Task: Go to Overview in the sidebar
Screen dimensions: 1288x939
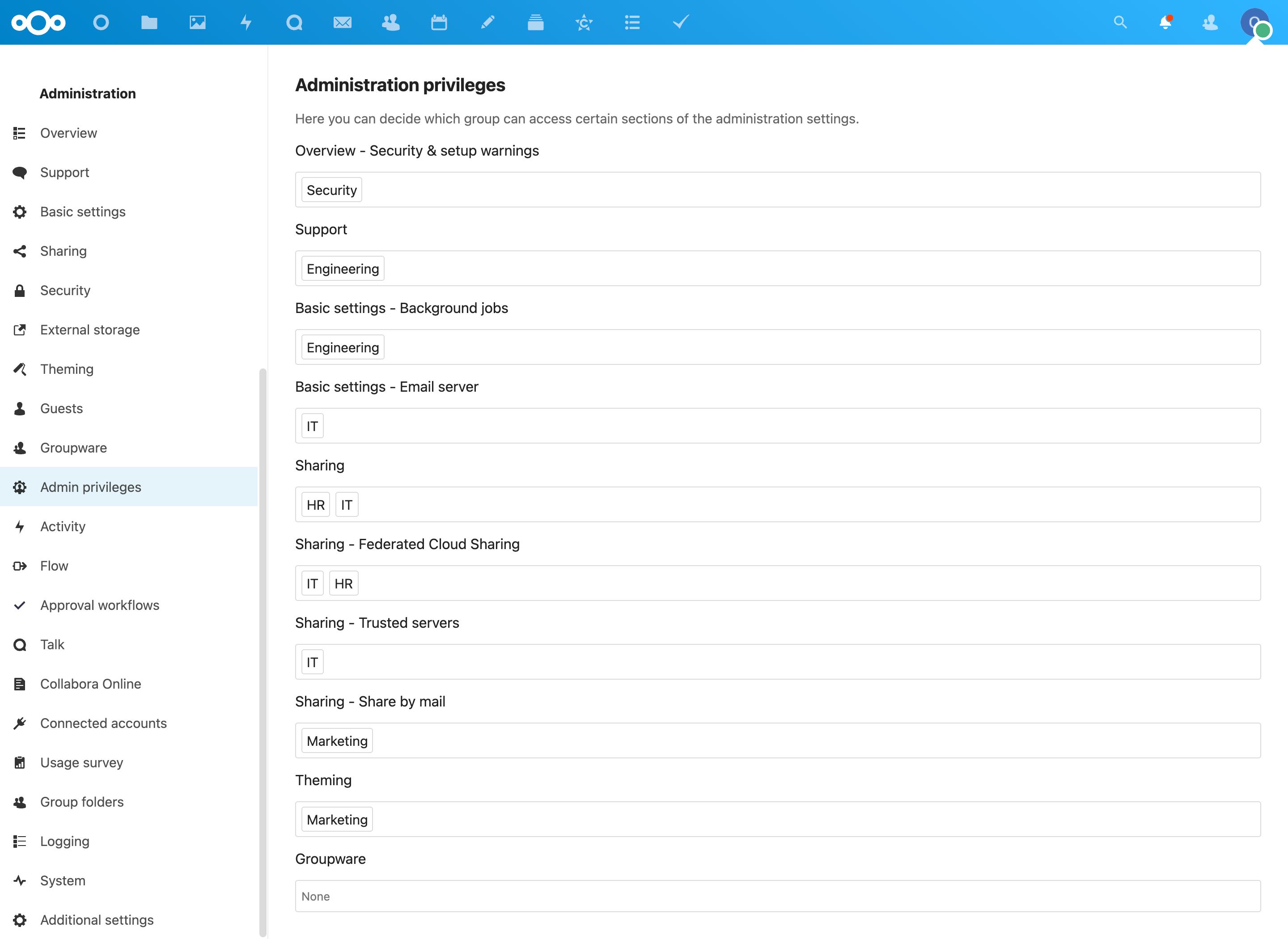Action: point(129,133)
